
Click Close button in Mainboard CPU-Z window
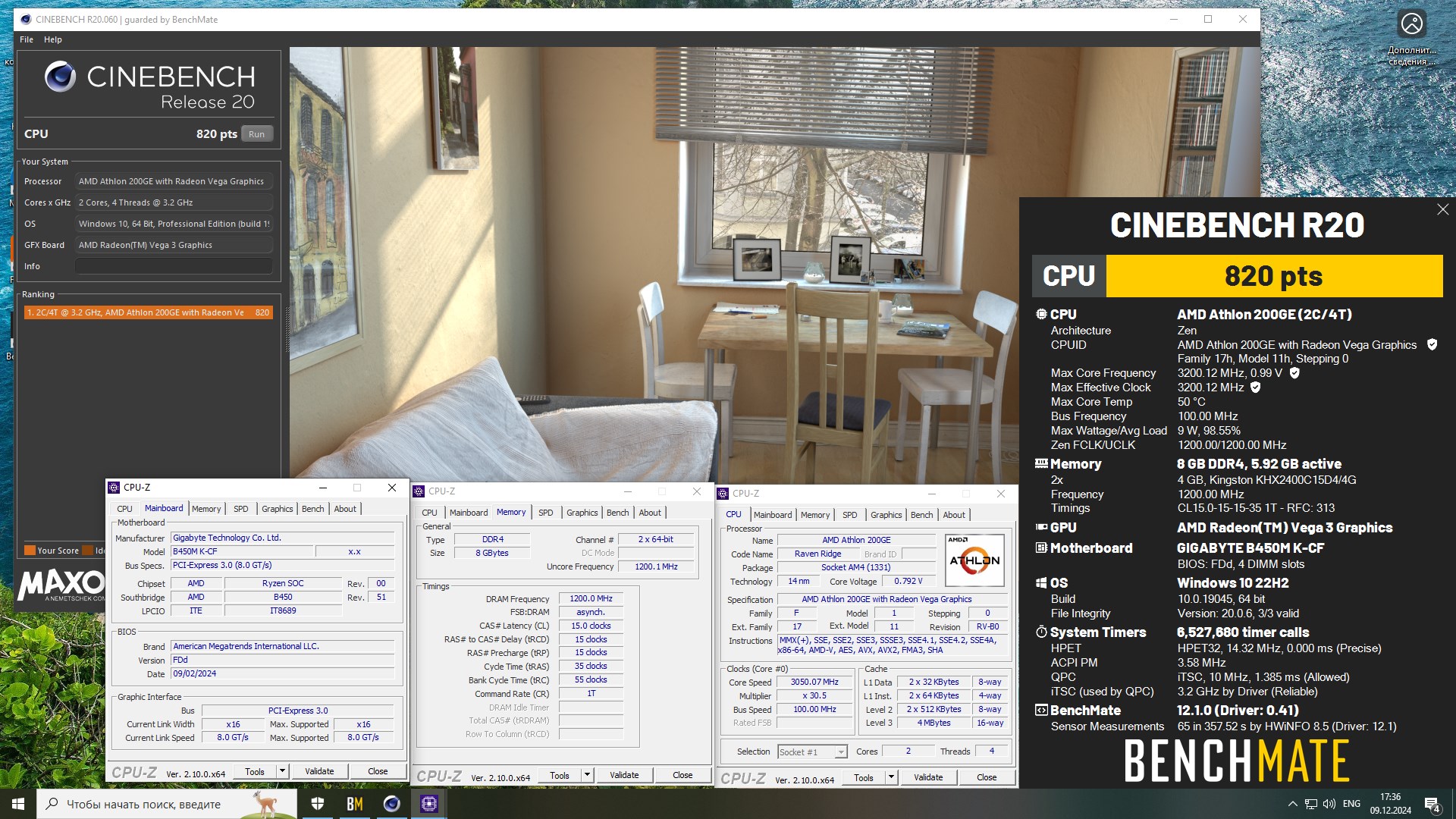[x=378, y=771]
